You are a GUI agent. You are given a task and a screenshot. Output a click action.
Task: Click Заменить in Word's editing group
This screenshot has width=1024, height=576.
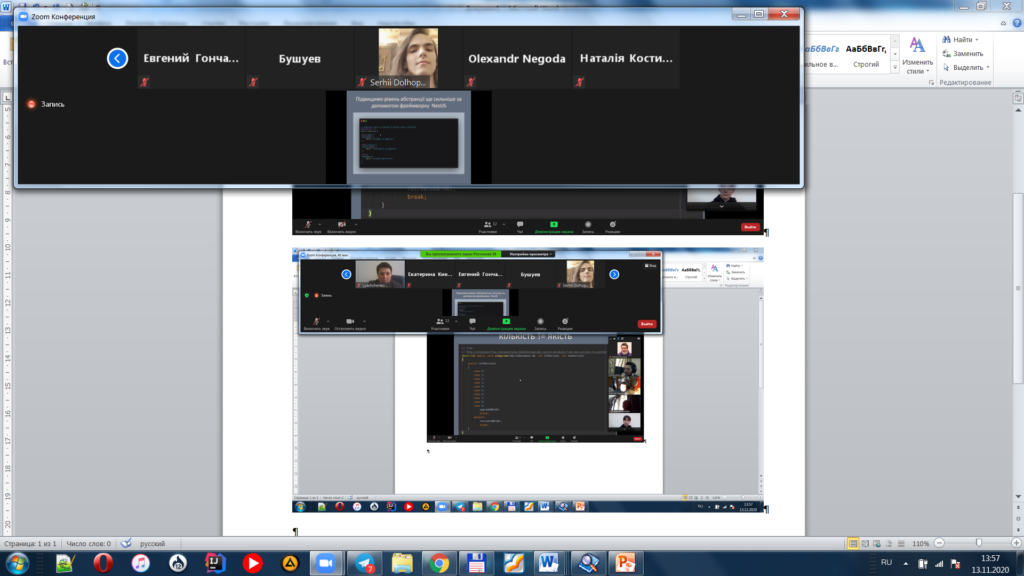963,54
